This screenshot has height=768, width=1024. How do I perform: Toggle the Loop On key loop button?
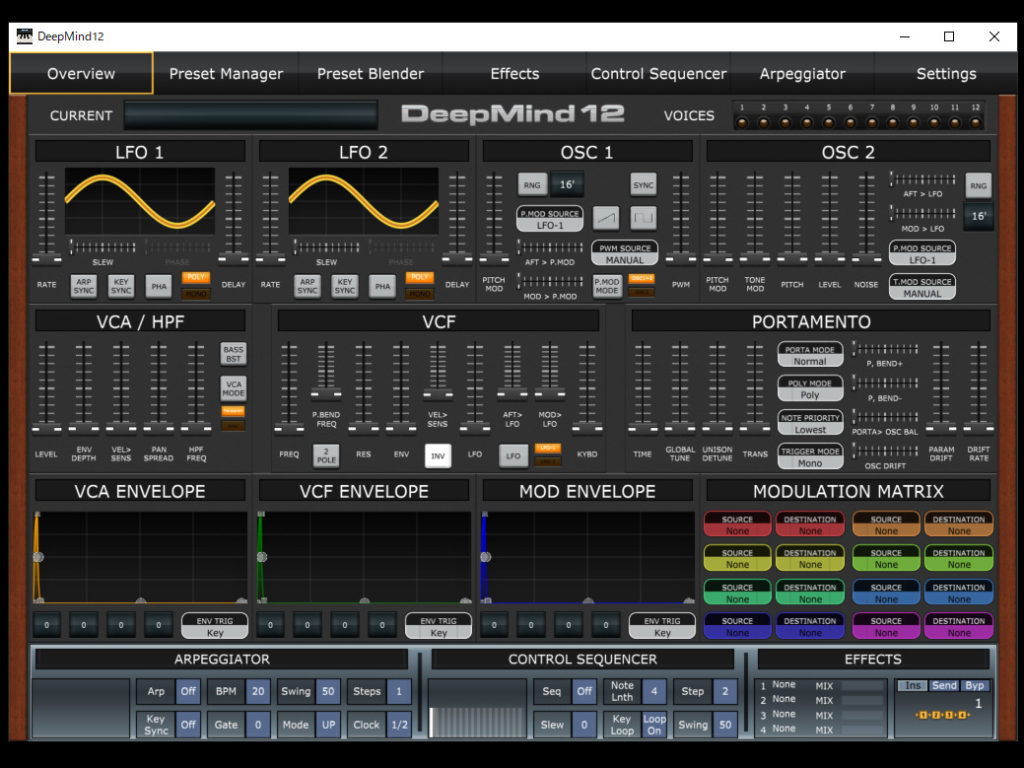pyautogui.click(x=654, y=725)
